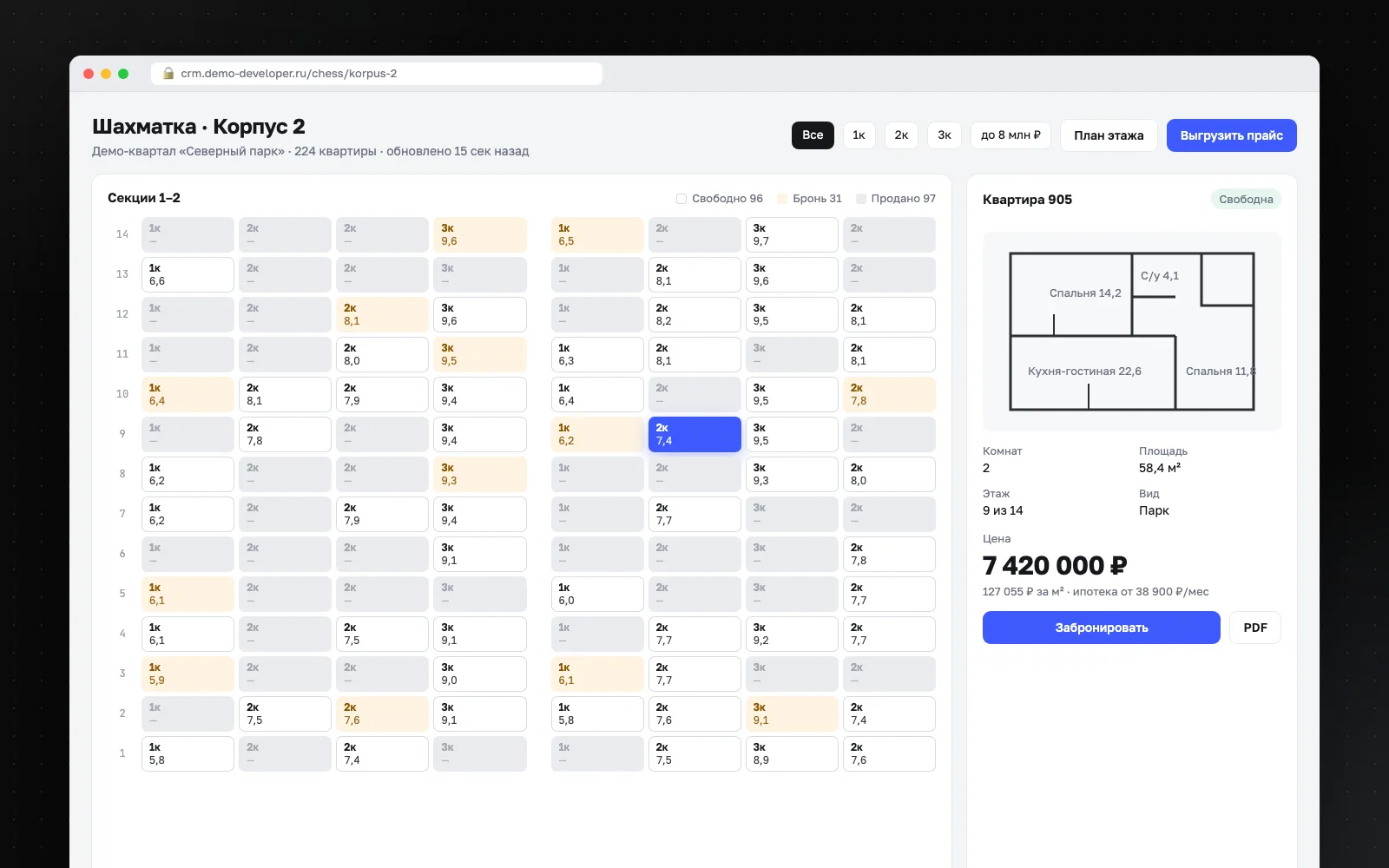Select 2к 8,2 cell on floor 12
This screenshot has width=1389, height=868.
[694, 314]
